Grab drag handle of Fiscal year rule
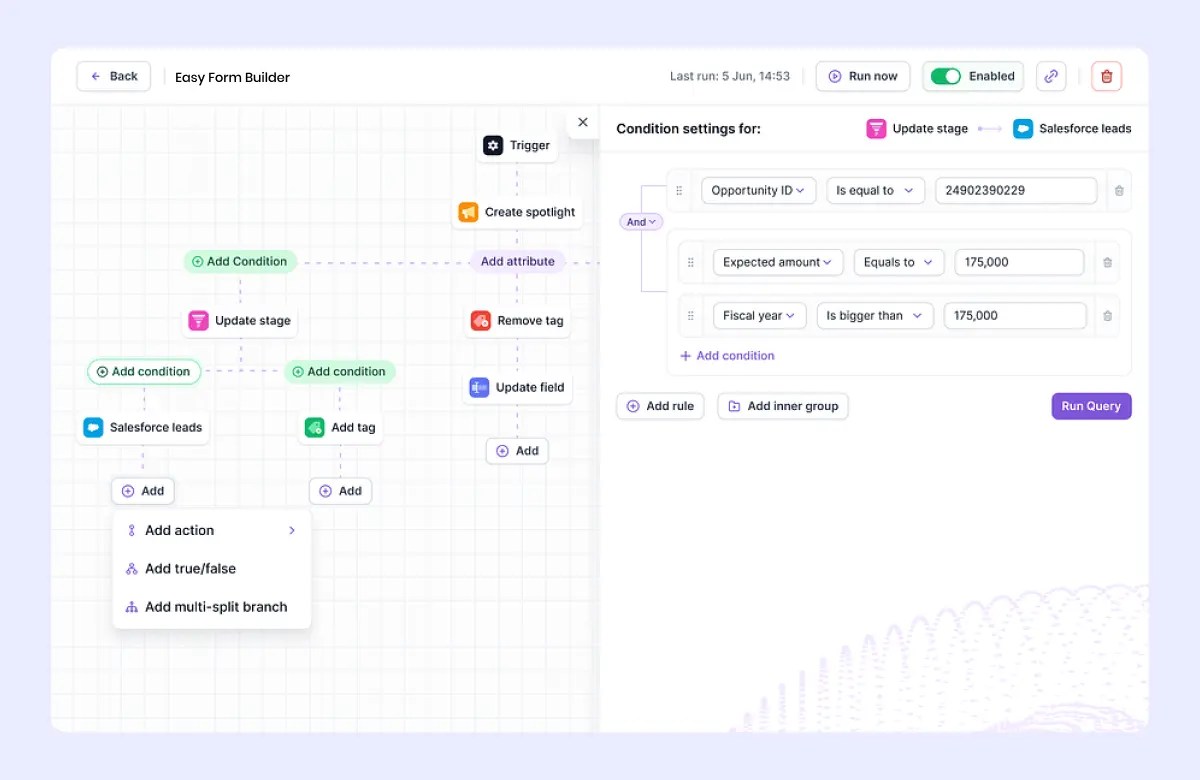This screenshot has width=1200, height=780. pyautogui.click(x=690, y=316)
